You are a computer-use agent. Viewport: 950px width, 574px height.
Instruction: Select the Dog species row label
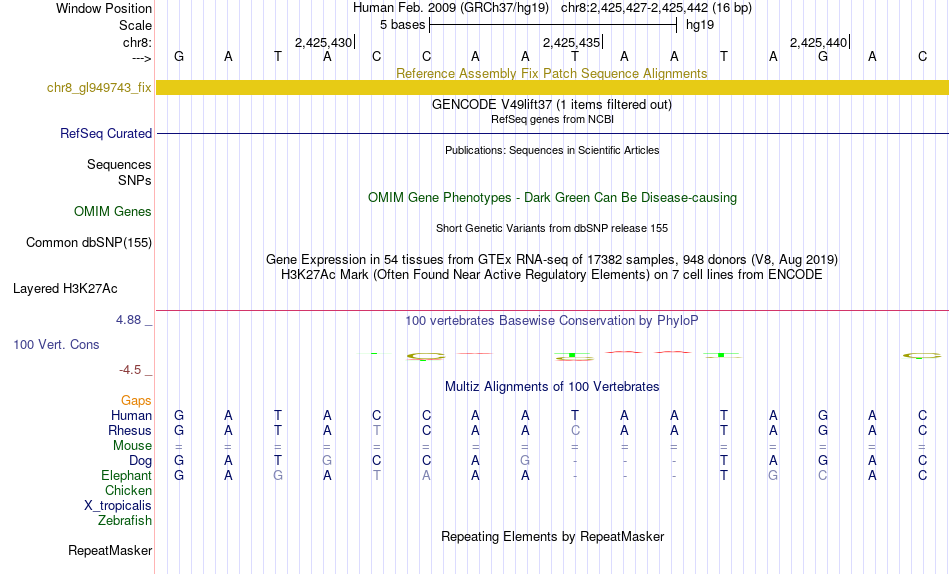tap(141, 461)
